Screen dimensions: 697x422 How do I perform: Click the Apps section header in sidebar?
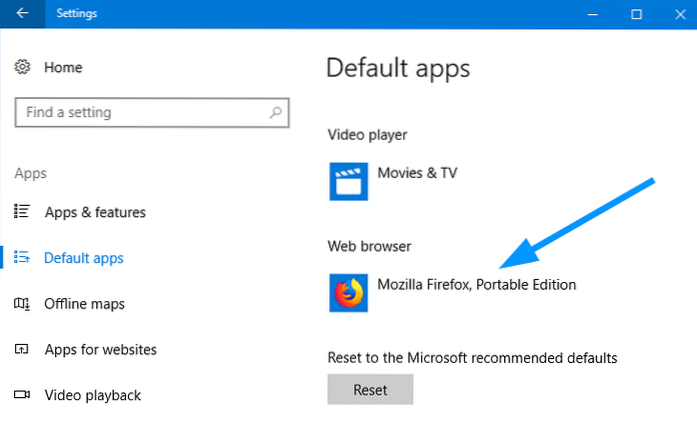[x=30, y=173]
